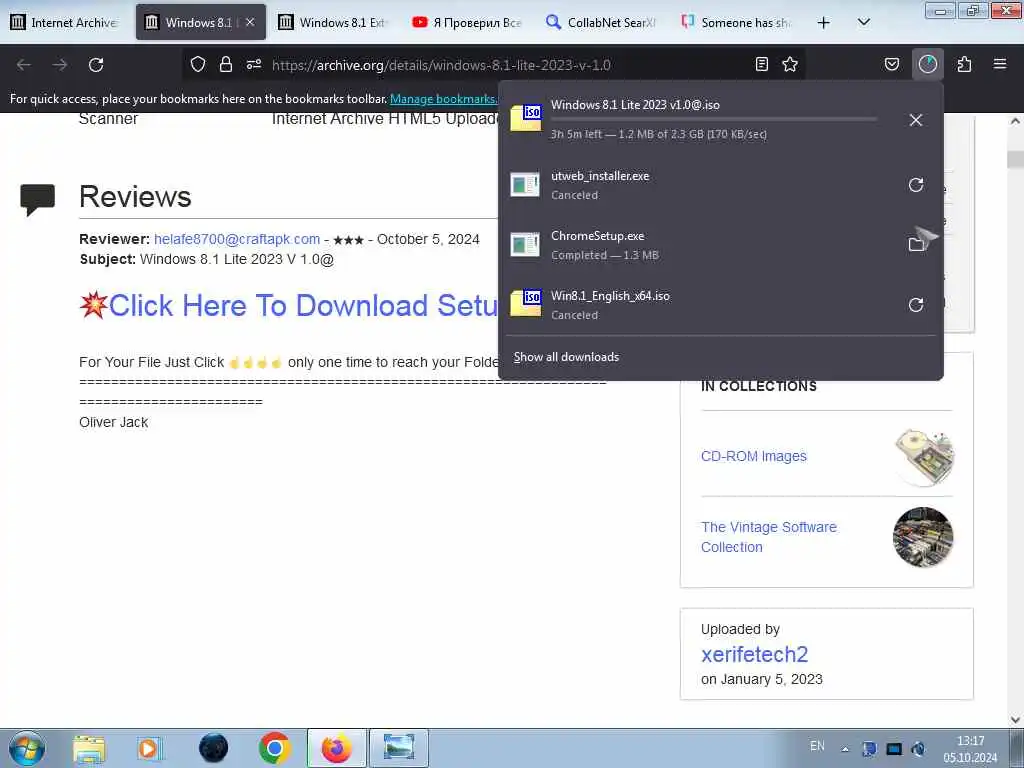
Task: Select the Win8.1_English_x64.iso download entry
Action: coord(699,305)
